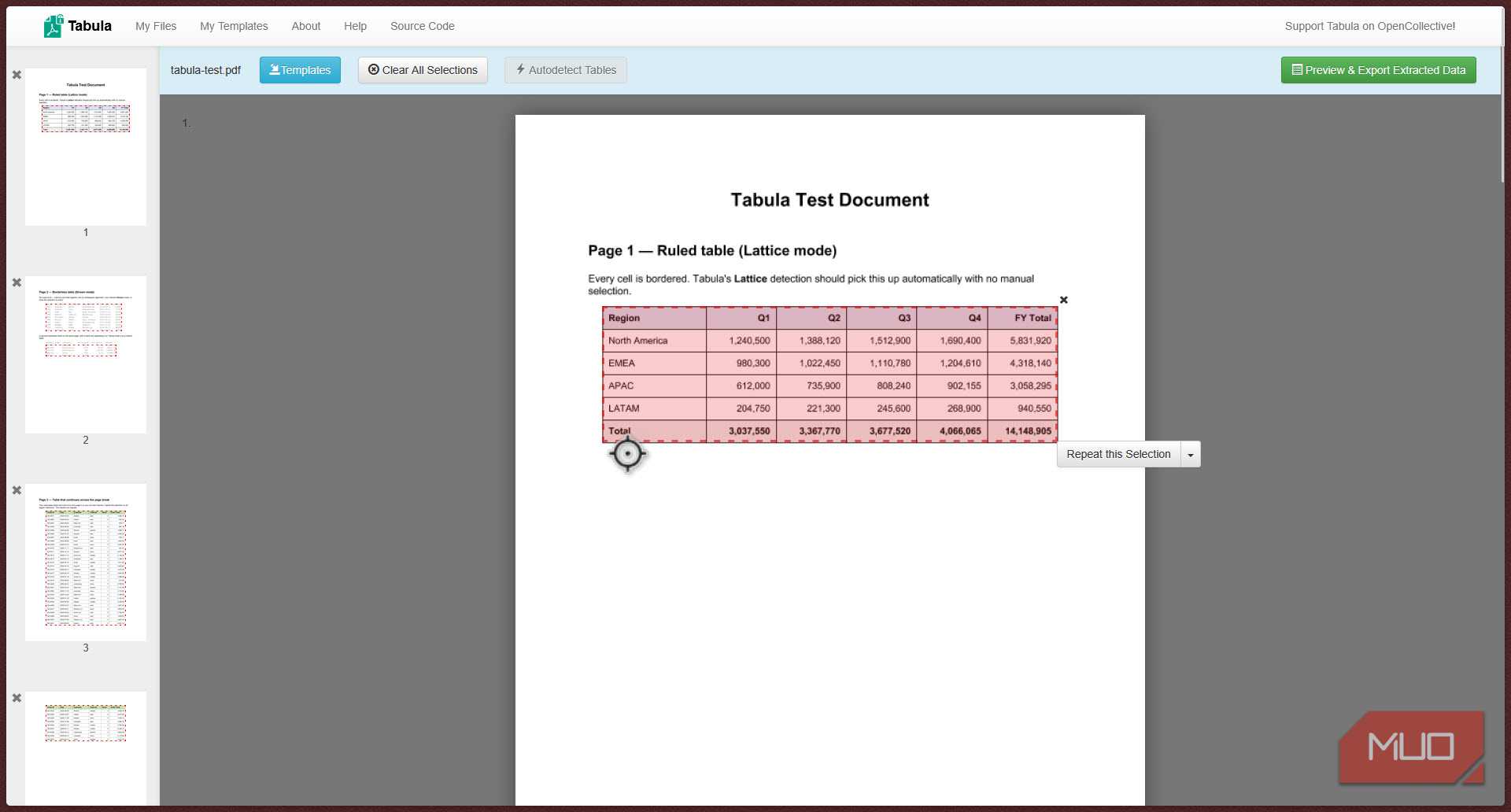This screenshot has width=1511, height=812.
Task: Select page 2 thumbnail
Action: (86, 355)
